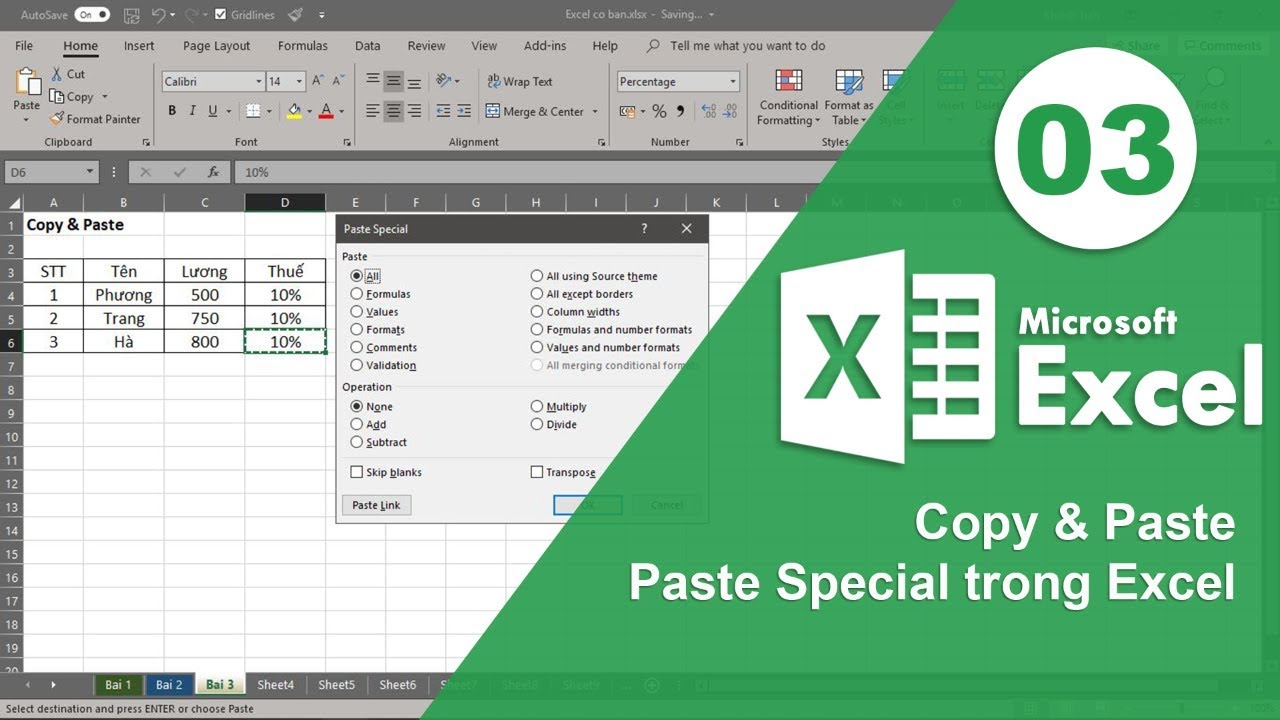The image size is (1280, 720).
Task: Select the Formats paste option
Action: coord(357,330)
